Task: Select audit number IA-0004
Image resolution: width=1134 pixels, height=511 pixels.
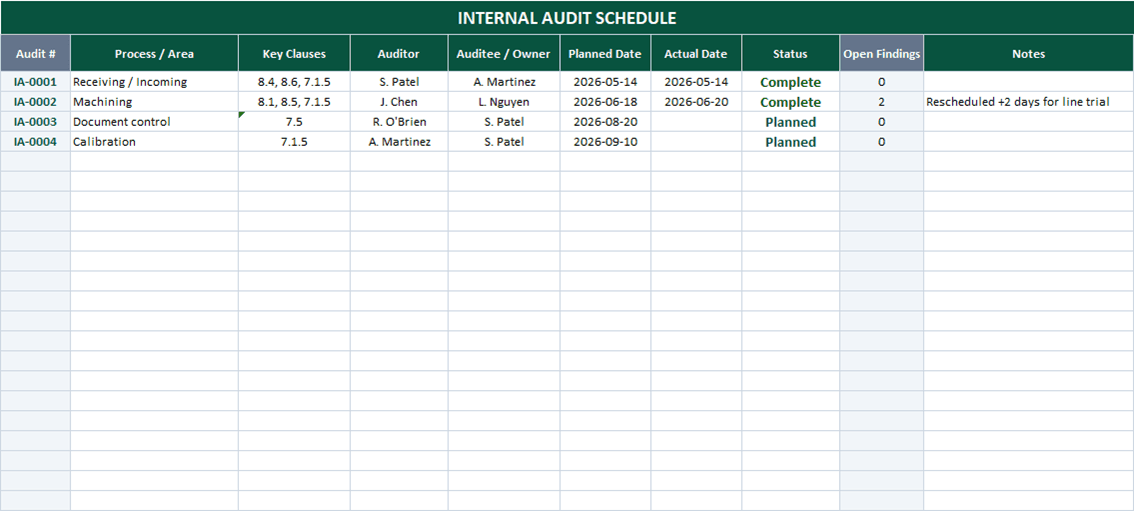Action: [35, 142]
